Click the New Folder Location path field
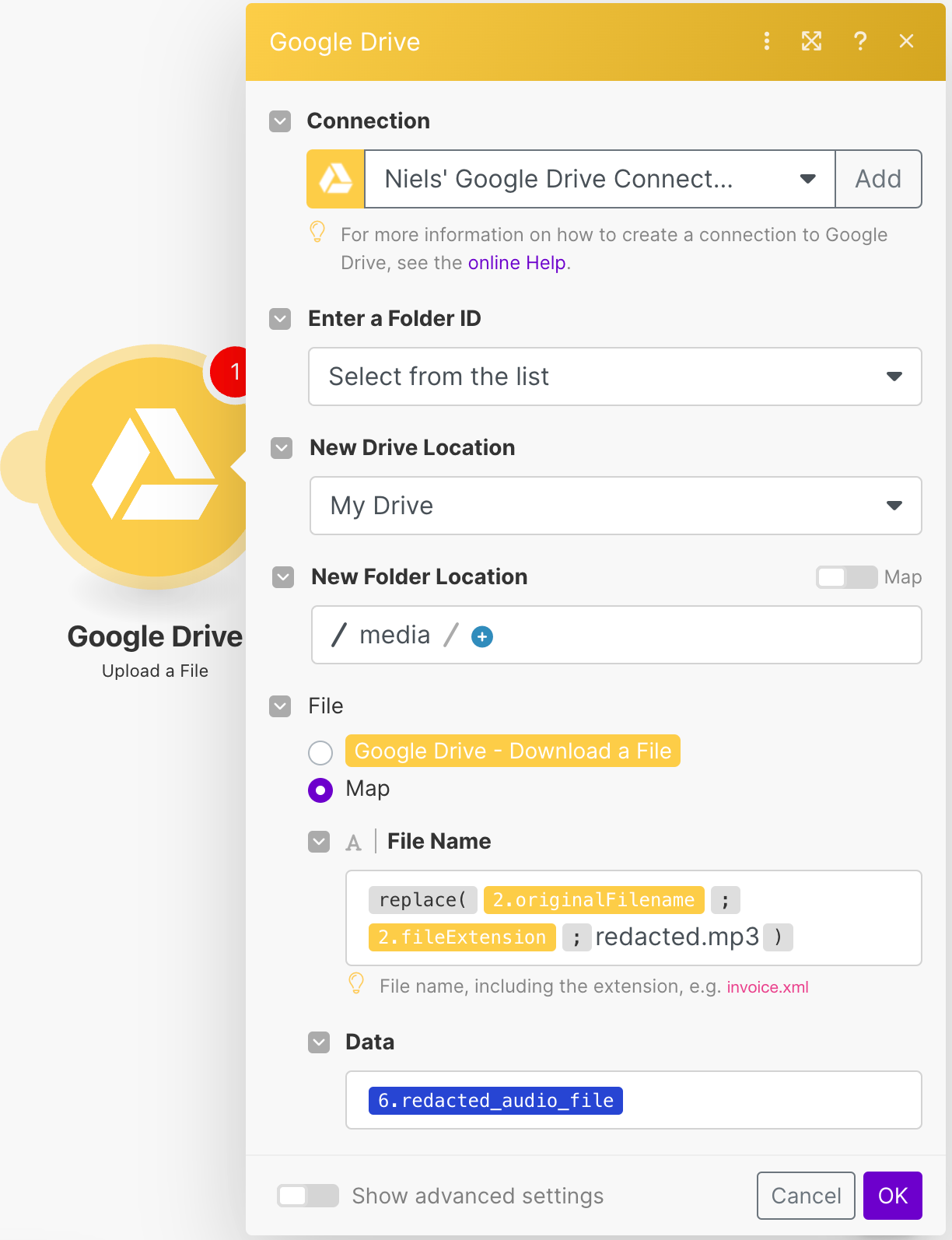Screen dimensions: 952x1240 (x=617, y=635)
